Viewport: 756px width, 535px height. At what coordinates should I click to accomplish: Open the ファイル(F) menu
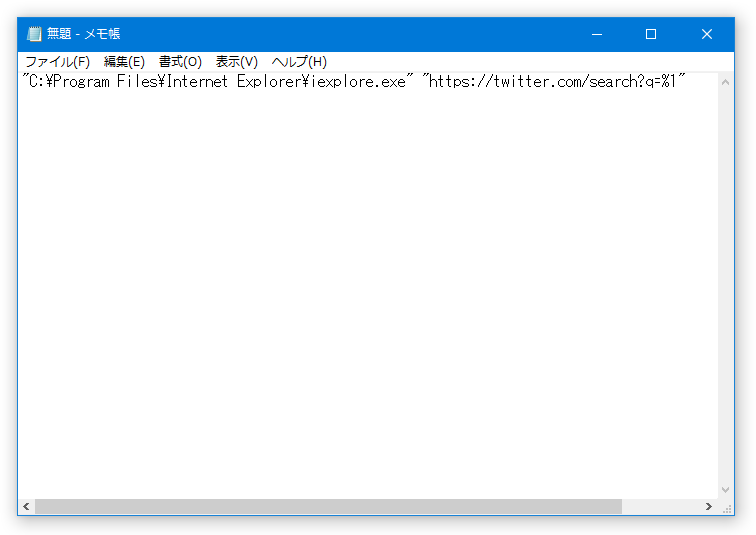(x=57, y=62)
